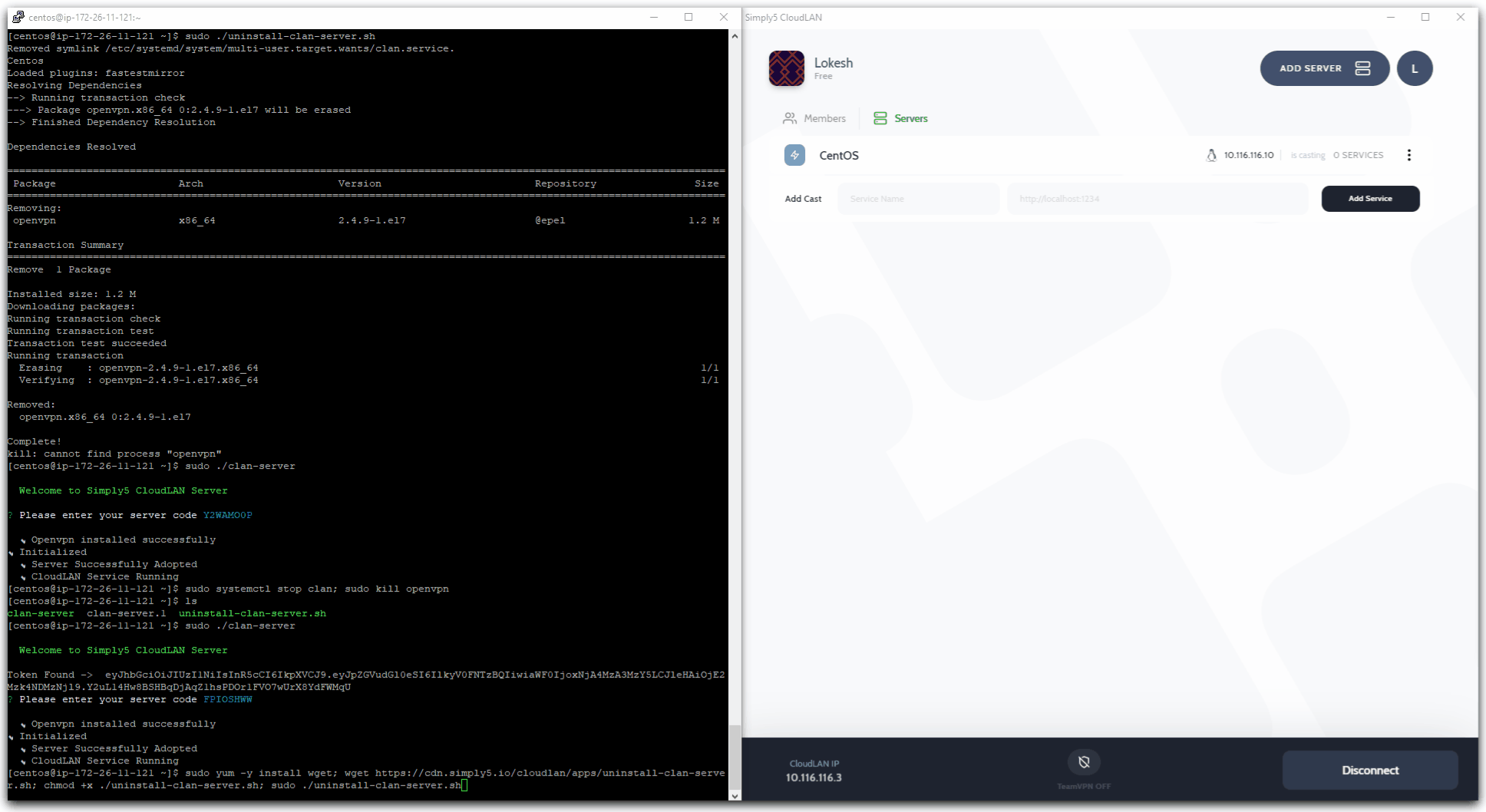Image resolution: width=1486 pixels, height=812 pixels.
Task: Click the Lokesh team avatar image
Action: (x=786, y=68)
